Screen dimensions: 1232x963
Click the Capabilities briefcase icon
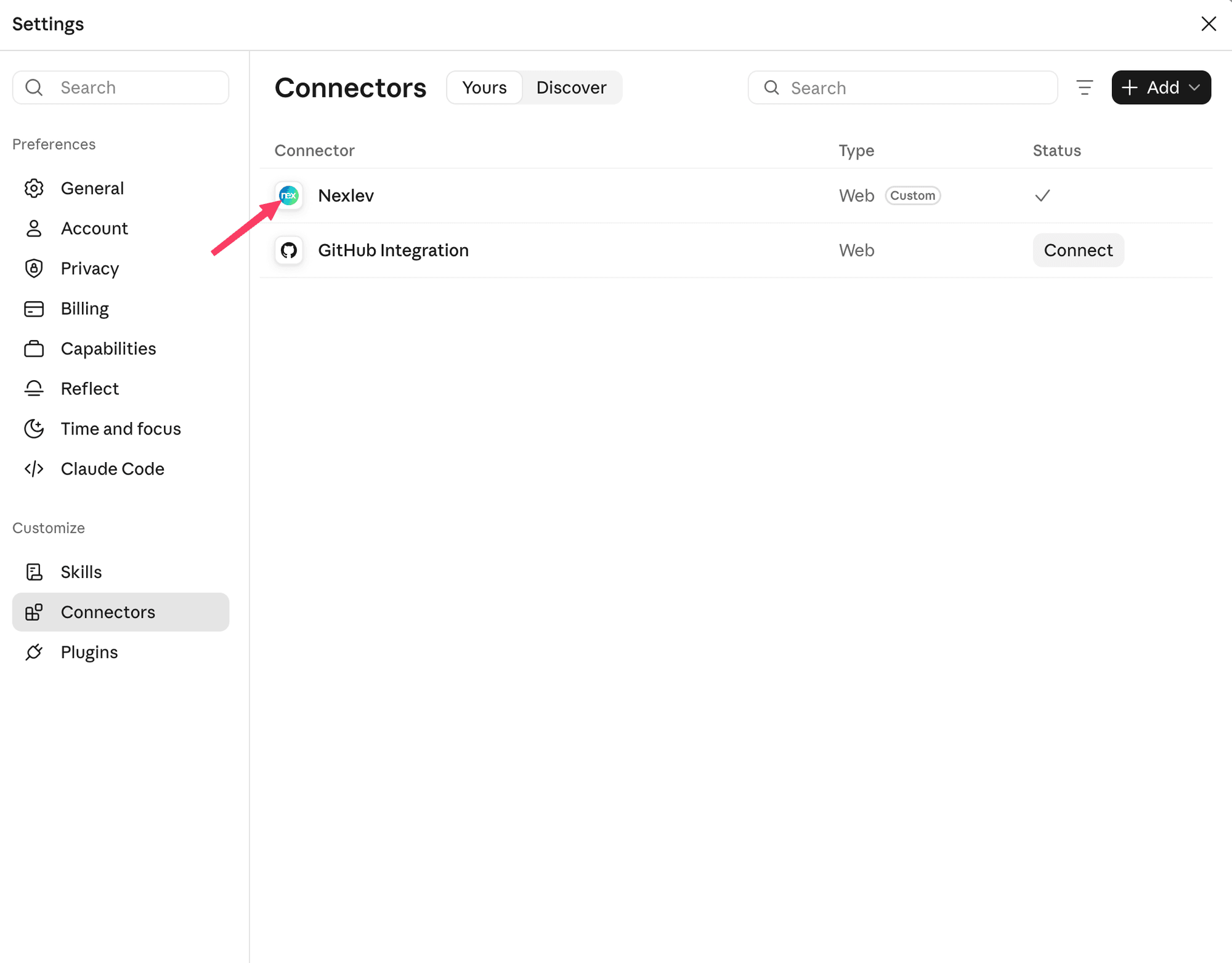click(34, 348)
